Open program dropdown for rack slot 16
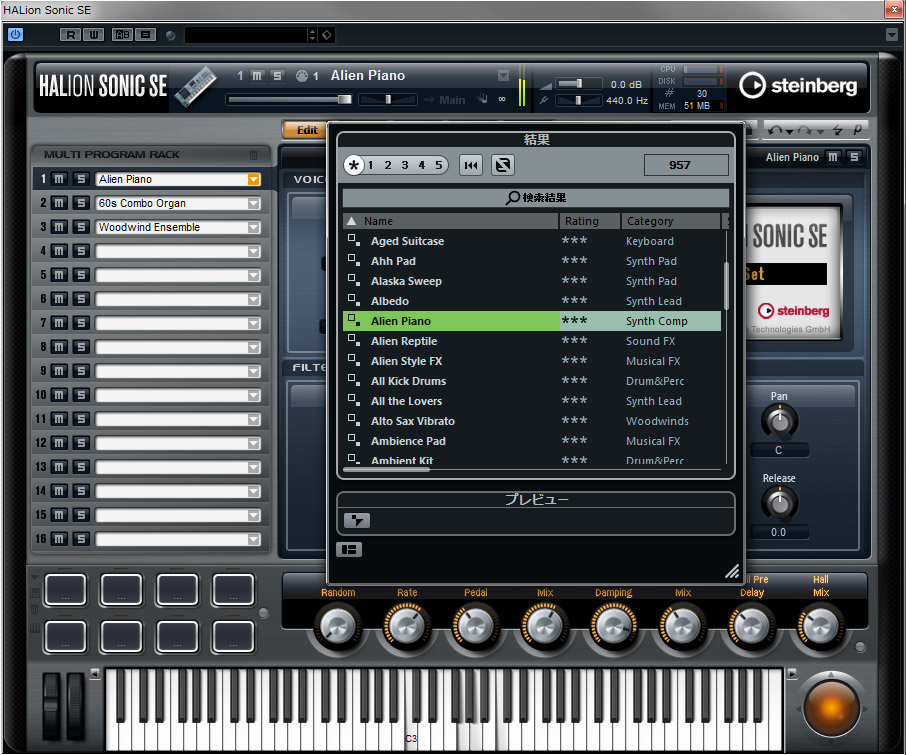This screenshot has width=906, height=755. coord(254,539)
